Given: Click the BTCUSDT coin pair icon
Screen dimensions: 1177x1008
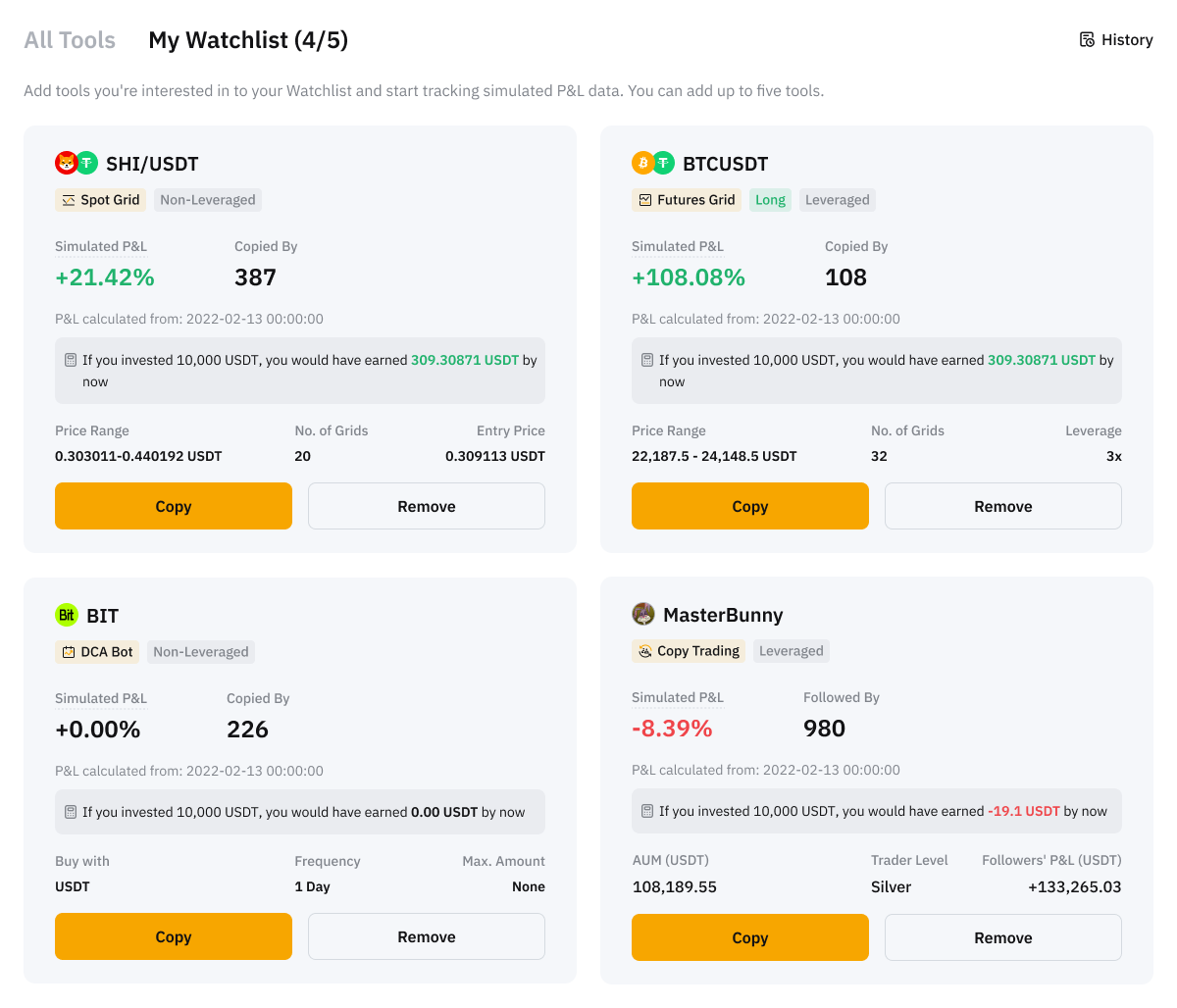Looking at the screenshot, I should 653,163.
